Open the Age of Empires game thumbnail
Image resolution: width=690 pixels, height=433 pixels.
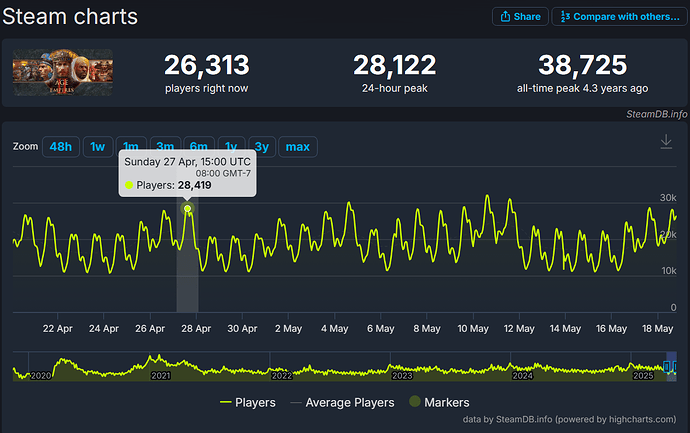point(63,73)
